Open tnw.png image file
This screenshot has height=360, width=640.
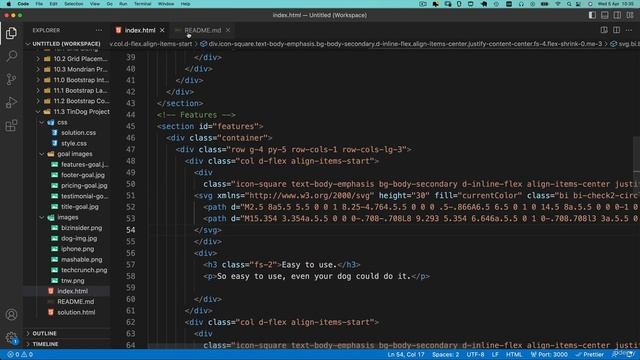73,280
